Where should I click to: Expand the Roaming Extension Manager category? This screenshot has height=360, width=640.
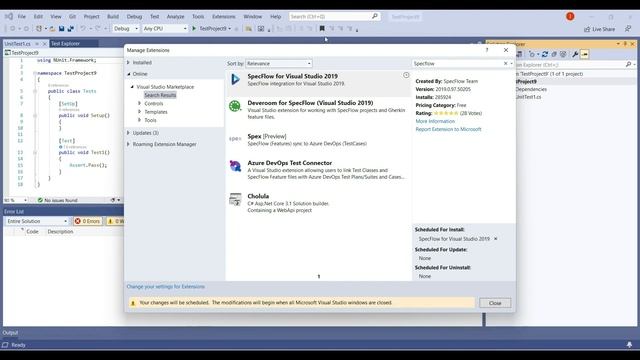(x=129, y=144)
